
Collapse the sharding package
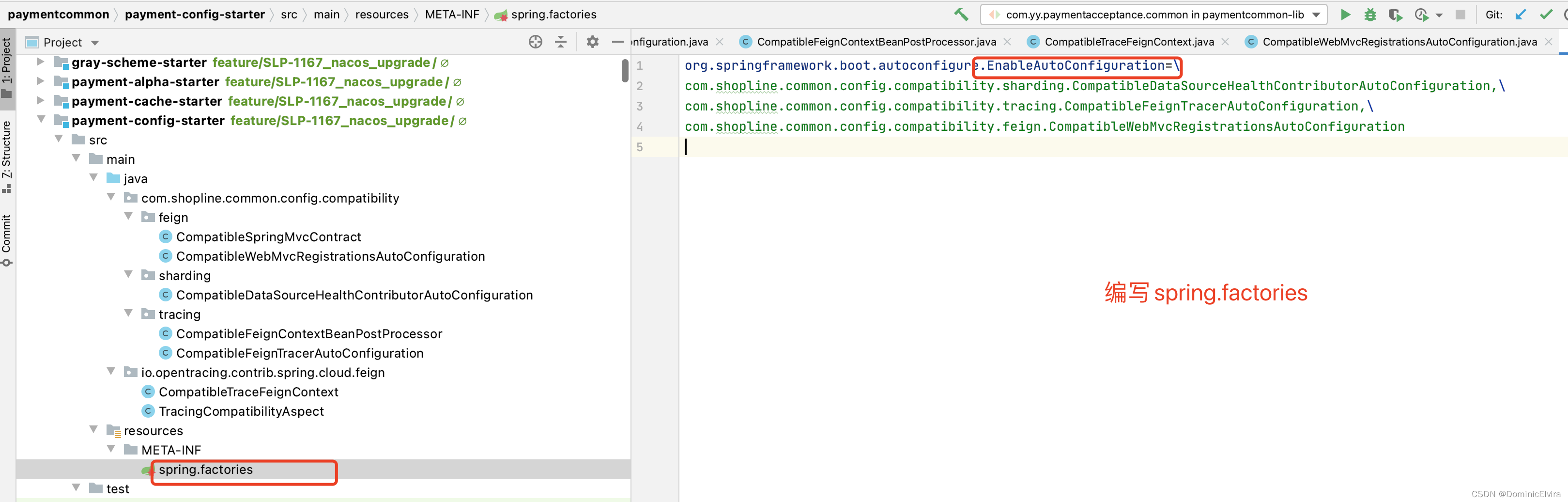click(x=128, y=275)
